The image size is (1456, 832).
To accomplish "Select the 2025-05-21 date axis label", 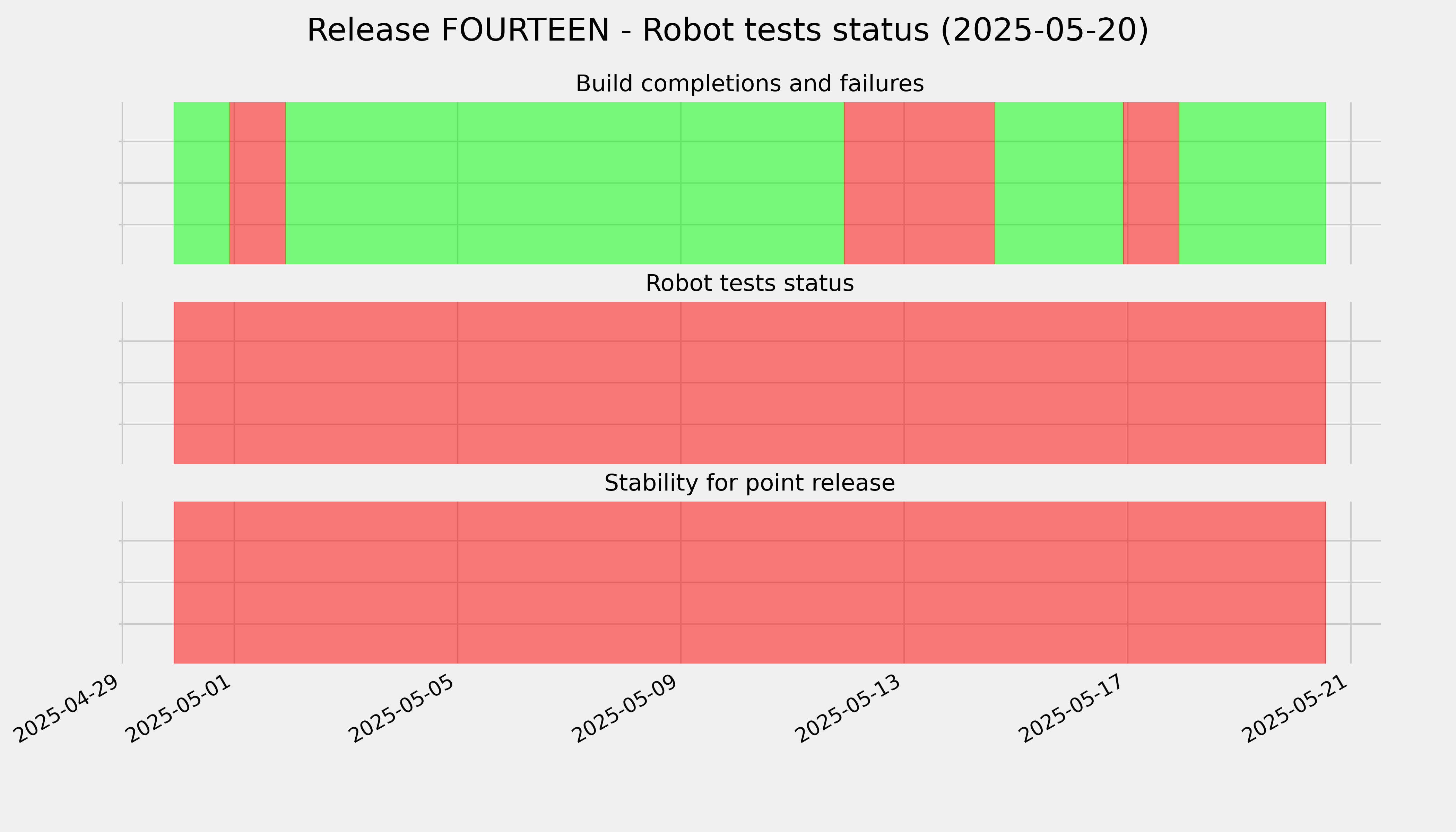I will click(x=1297, y=708).
